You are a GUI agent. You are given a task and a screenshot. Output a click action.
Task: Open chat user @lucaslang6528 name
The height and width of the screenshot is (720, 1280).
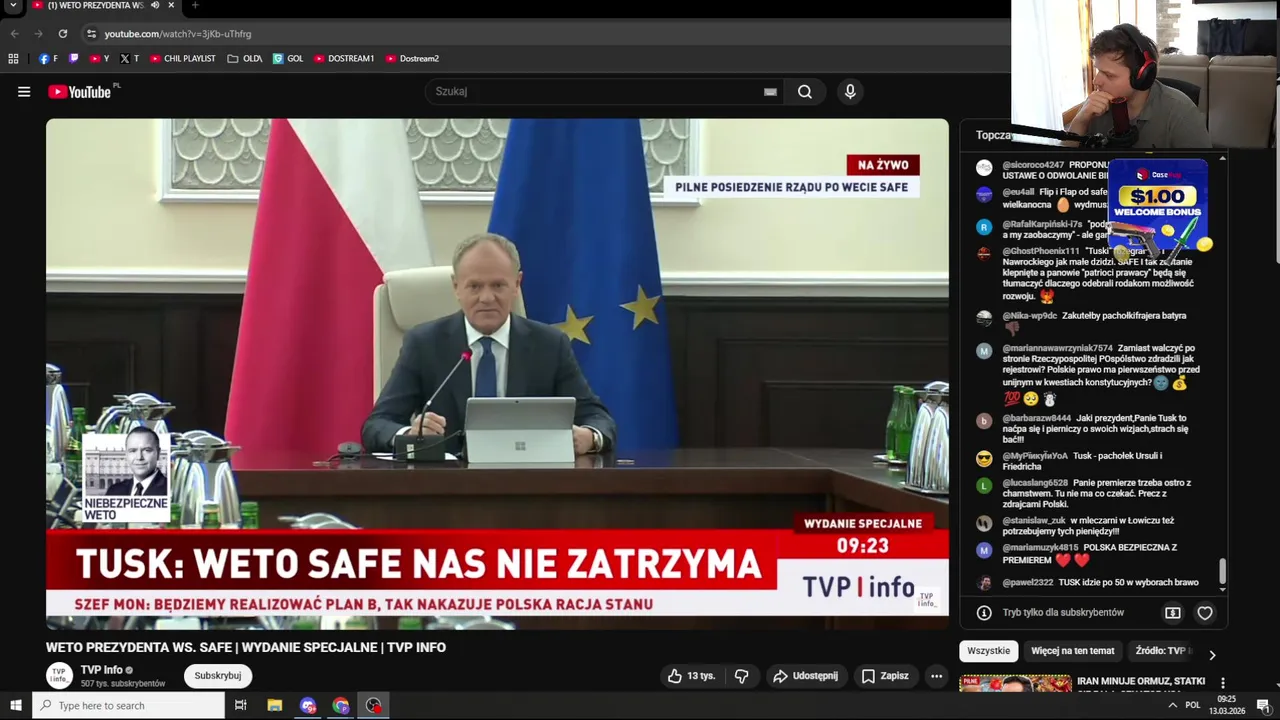pos(1035,483)
